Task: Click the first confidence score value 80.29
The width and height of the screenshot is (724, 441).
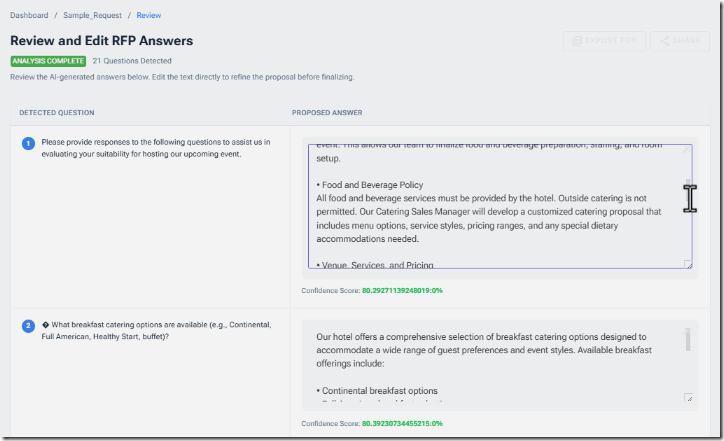Action: tap(402, 291)
